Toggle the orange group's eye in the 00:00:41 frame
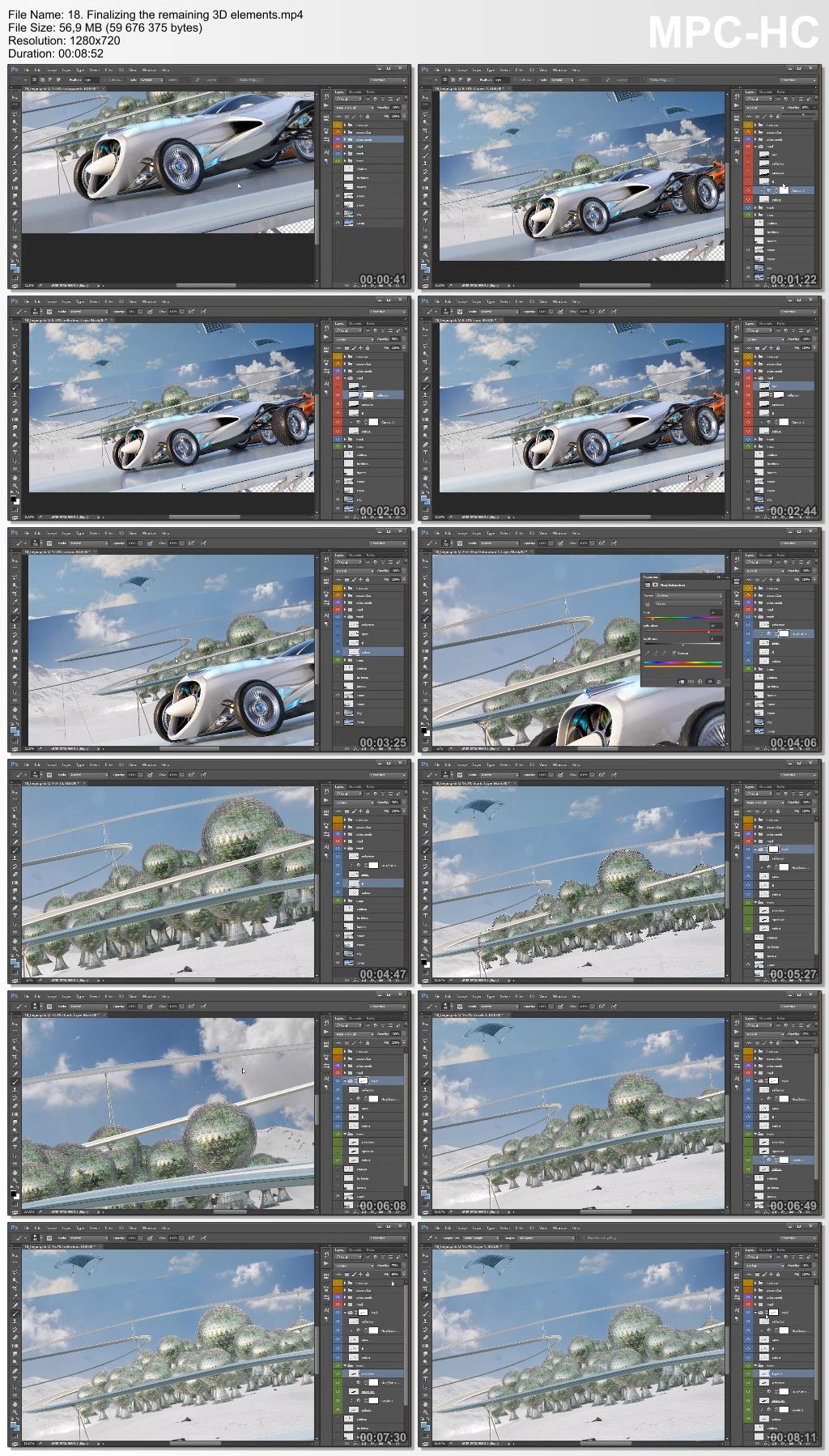Viewport: 829px width, 1456px height. coord(338,132)
